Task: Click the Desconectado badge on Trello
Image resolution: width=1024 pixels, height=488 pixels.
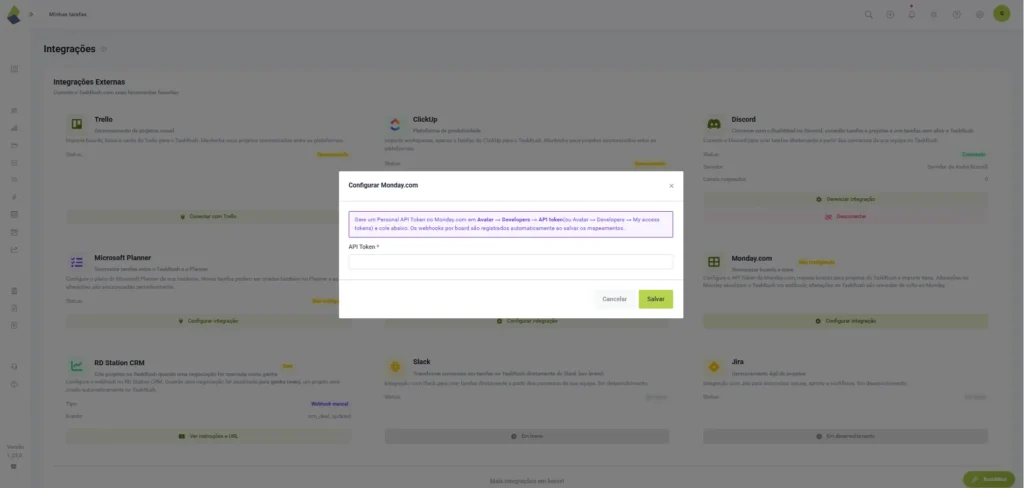Action: tap(333, 155)
